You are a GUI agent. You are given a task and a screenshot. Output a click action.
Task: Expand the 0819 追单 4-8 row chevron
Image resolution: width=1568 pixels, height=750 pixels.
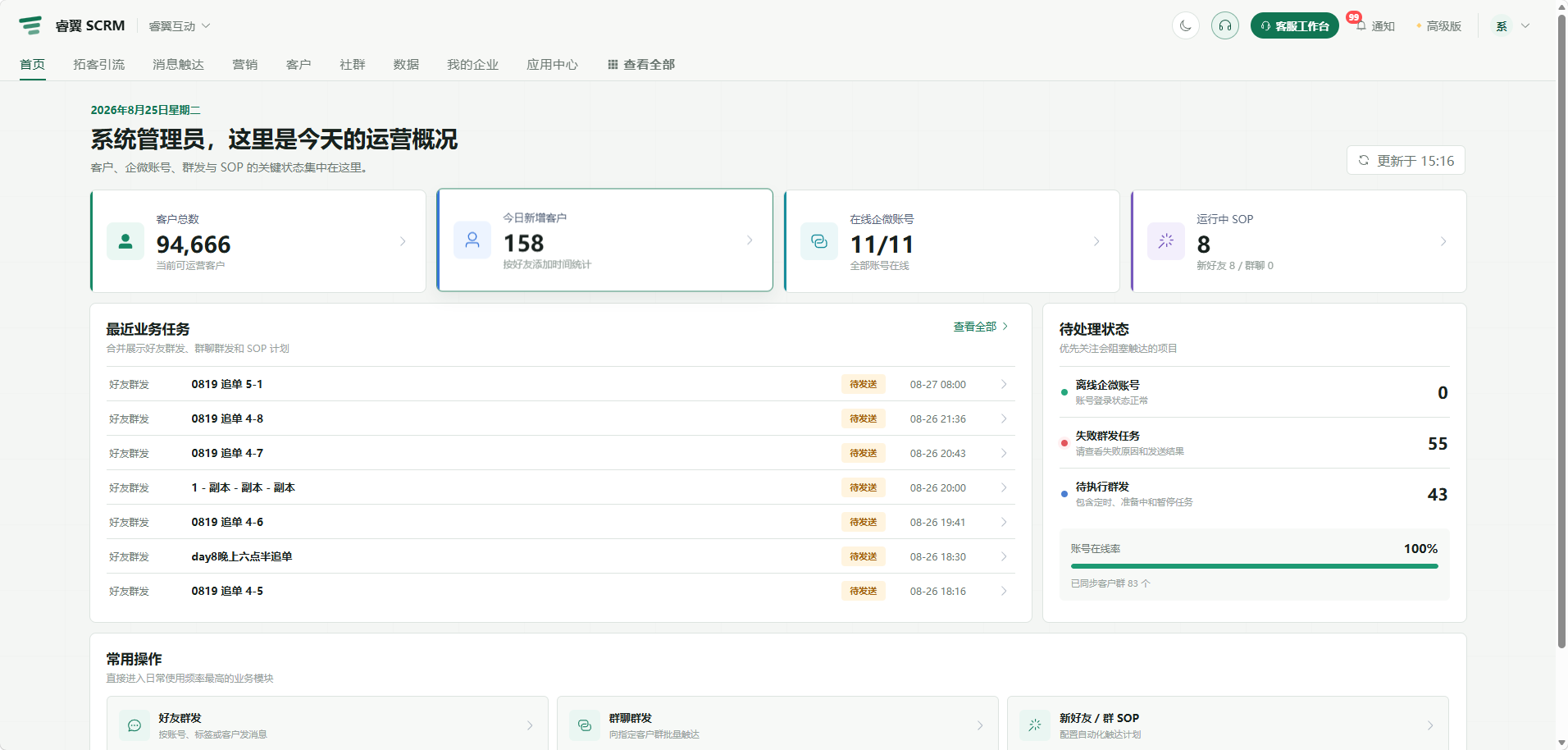point(1004,418)
